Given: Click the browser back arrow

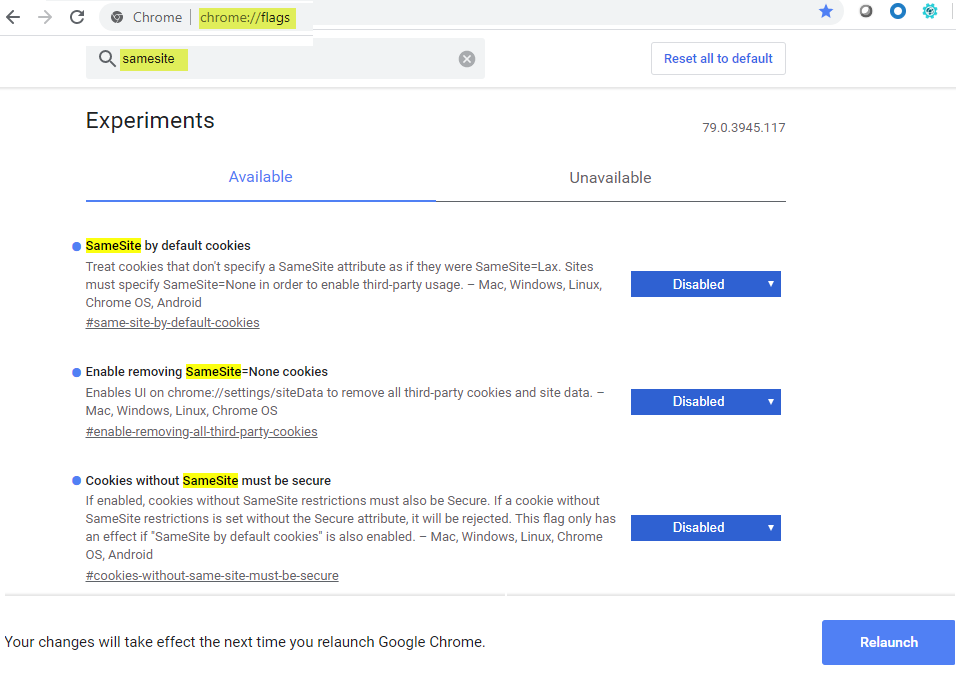Looking at the screenshot, I should [13, 17].
